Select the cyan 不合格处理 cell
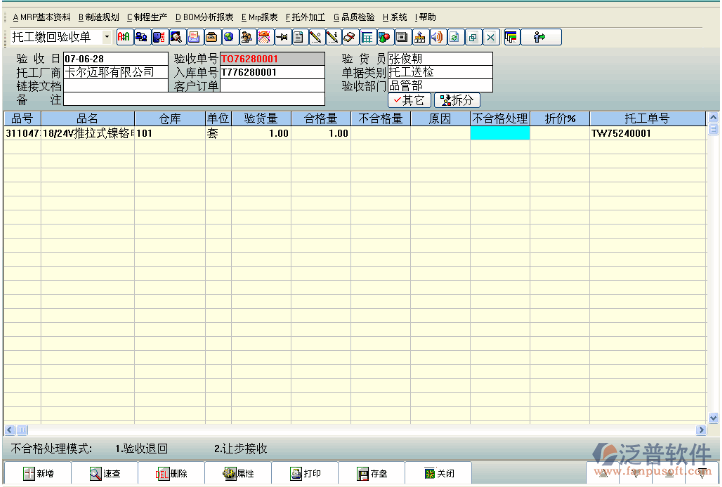Image resolution: width=722 pixels, height=487 pixels. click(x=500, y=133)
